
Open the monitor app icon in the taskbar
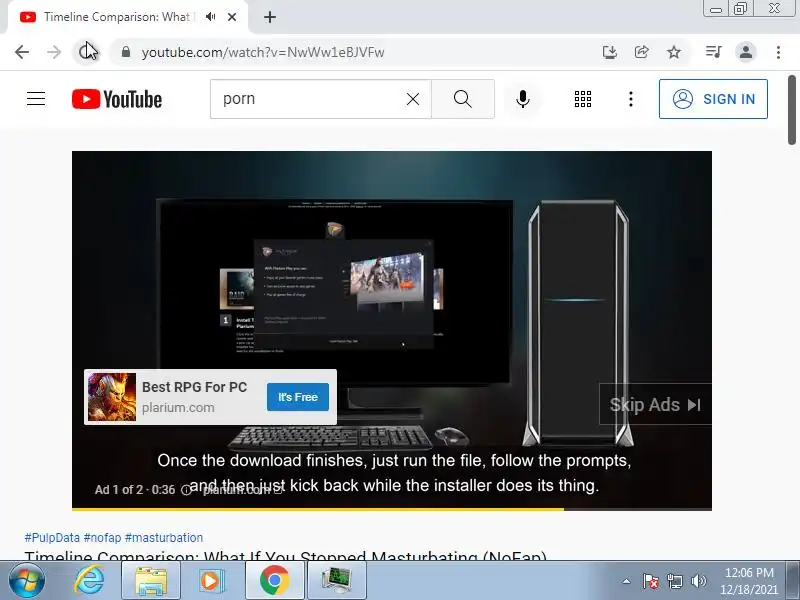337,581
